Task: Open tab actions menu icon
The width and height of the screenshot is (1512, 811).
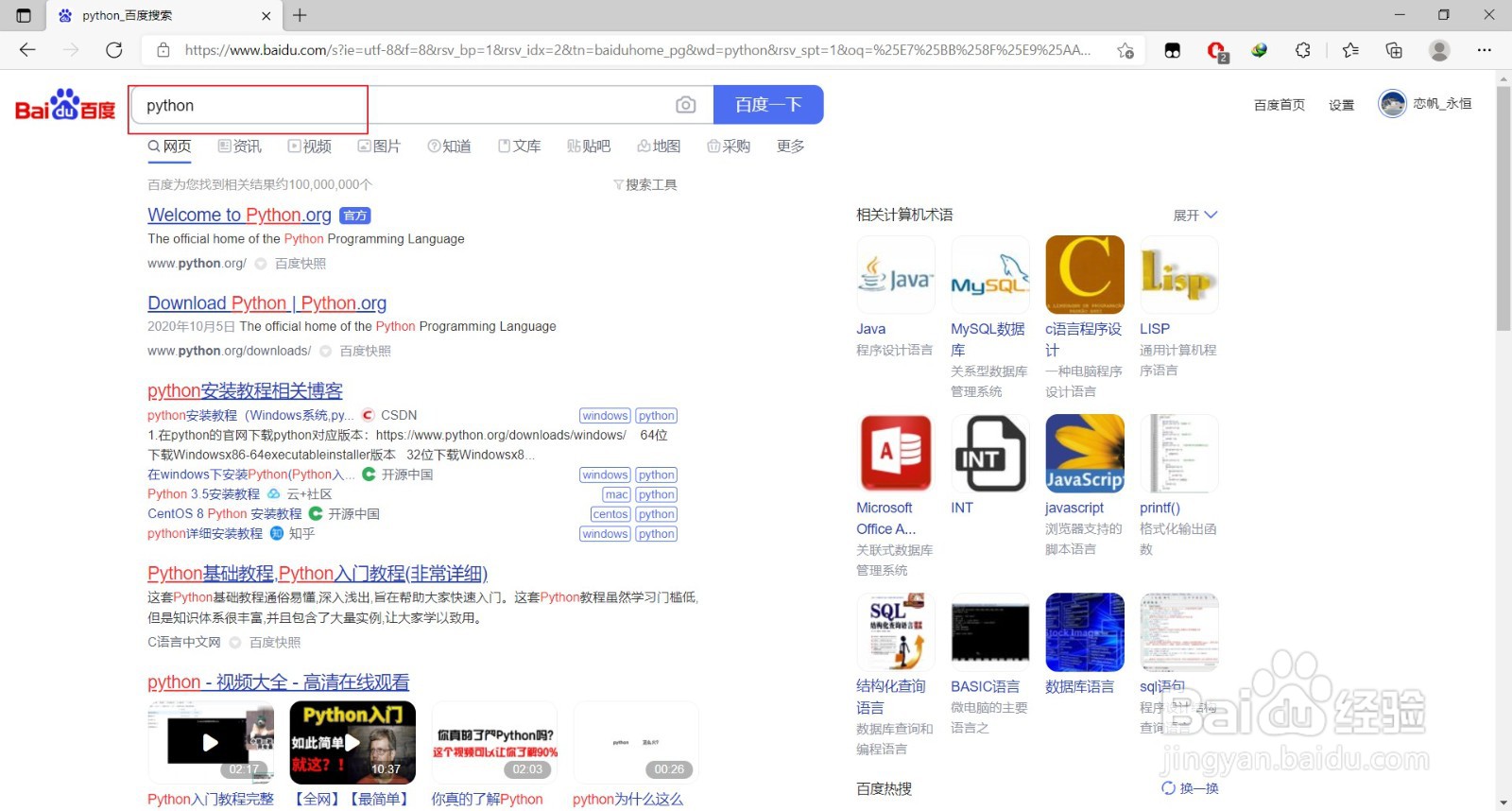Action: [x=24, y=15]
